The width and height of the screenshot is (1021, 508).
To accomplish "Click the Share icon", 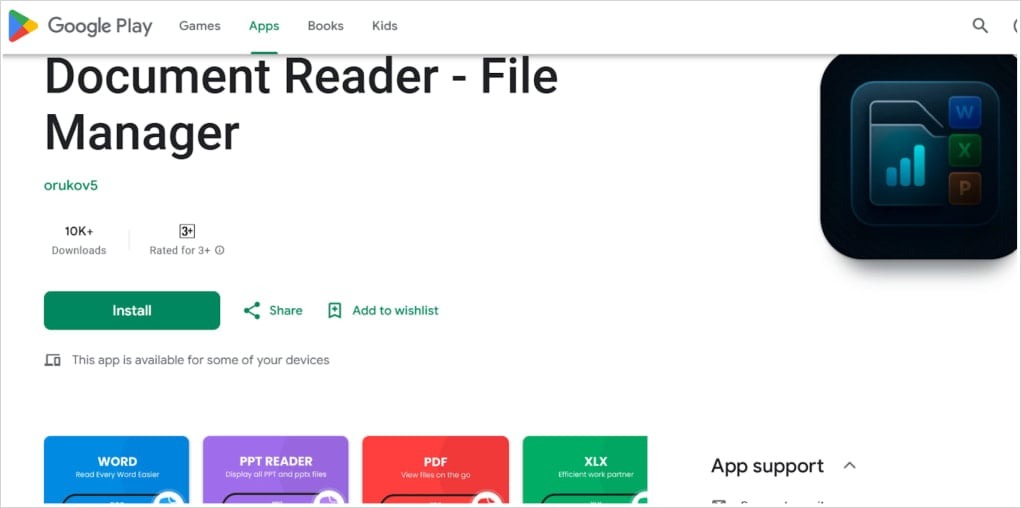I will 252,311.
